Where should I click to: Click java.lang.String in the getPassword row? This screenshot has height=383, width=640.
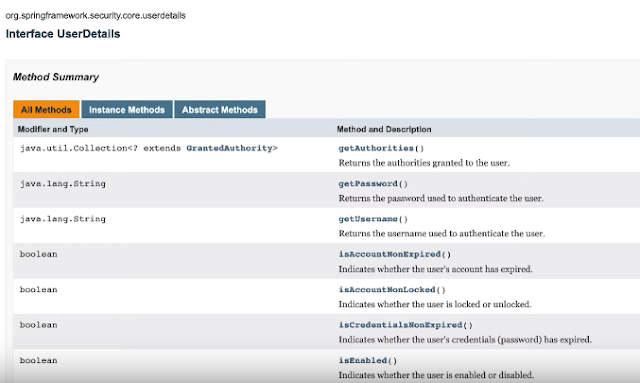click(63, 184)
